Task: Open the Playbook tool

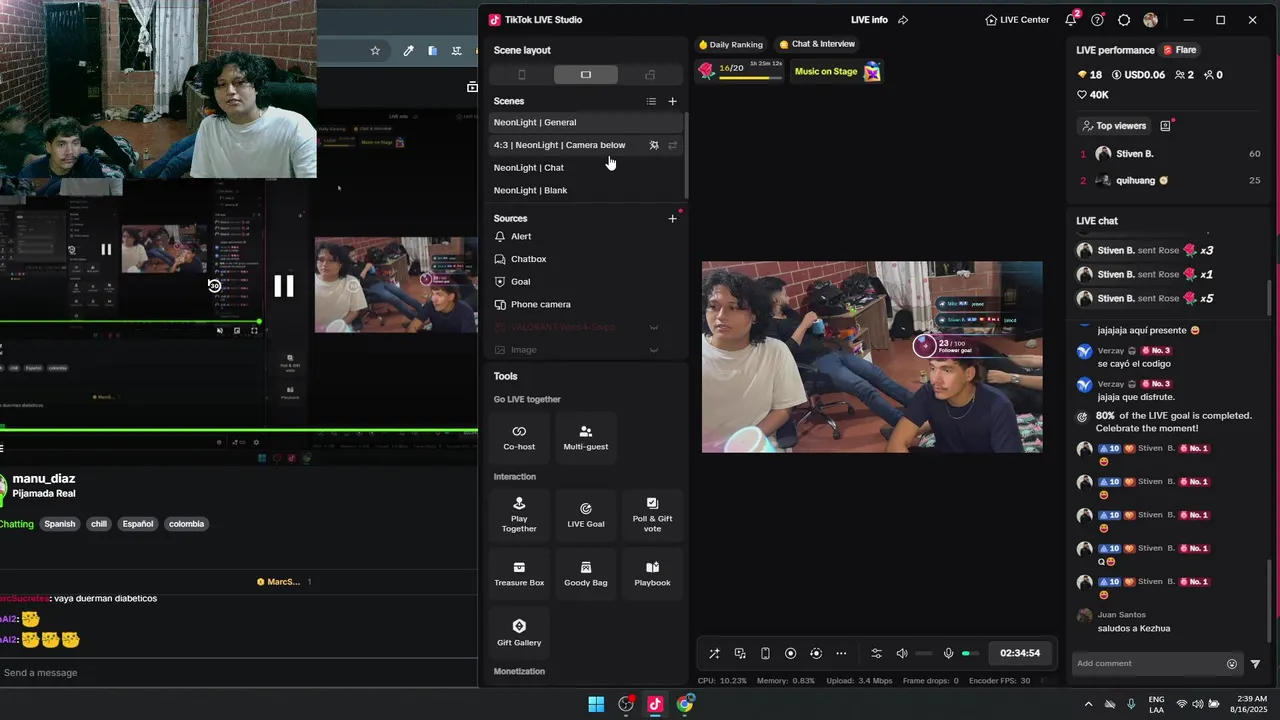Action: point(652,573)
